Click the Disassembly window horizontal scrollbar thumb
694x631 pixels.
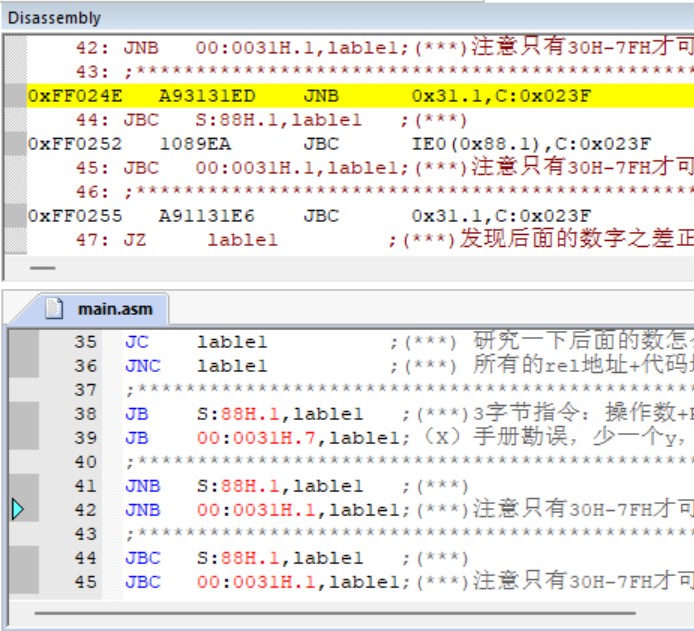tap(42, 268)
